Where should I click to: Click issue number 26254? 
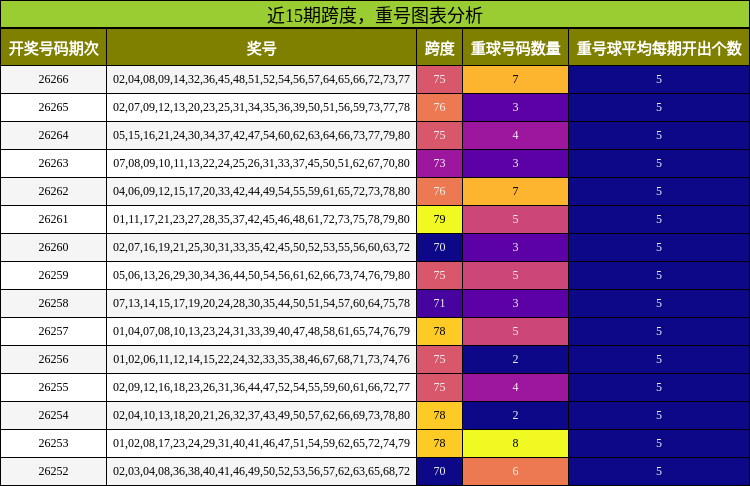pyautogui.click(x=54, y=415)
